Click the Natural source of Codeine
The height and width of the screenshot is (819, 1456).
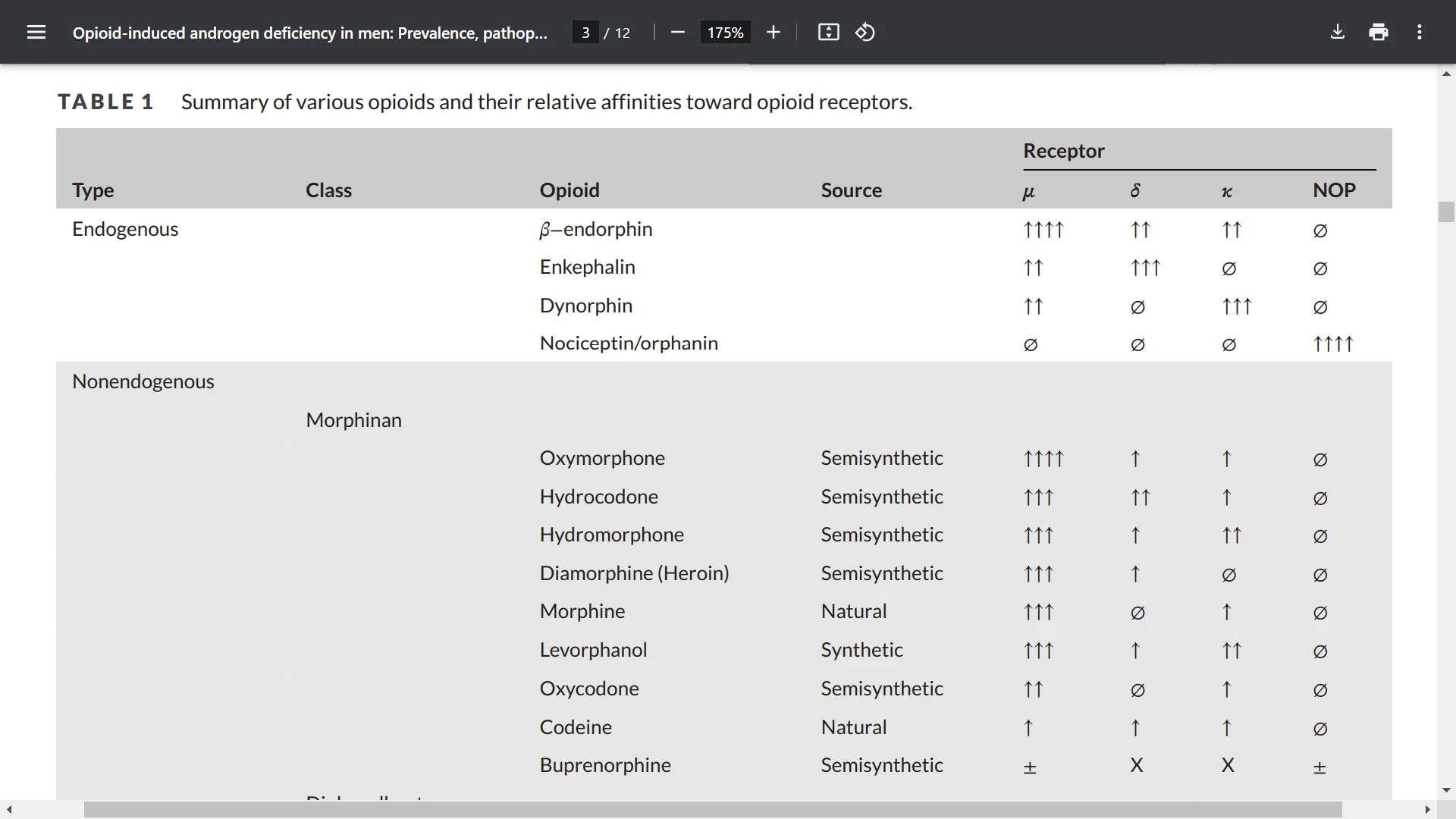pyautogui.click(x=854, y=727)
